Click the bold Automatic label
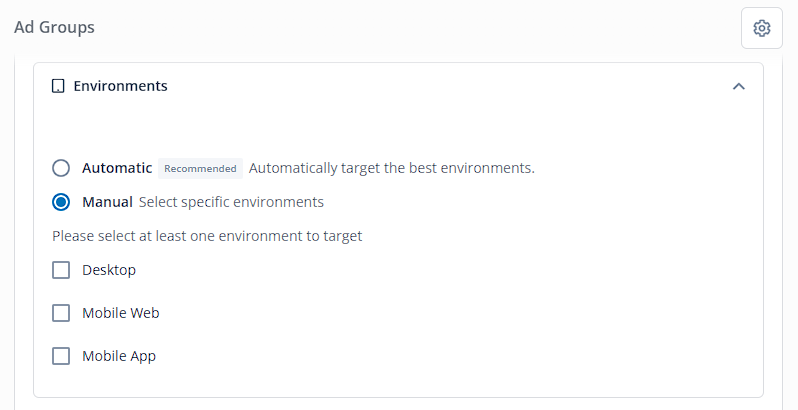Screen dimensions: 798x410 pyautogui.click(x=117, y=168)
